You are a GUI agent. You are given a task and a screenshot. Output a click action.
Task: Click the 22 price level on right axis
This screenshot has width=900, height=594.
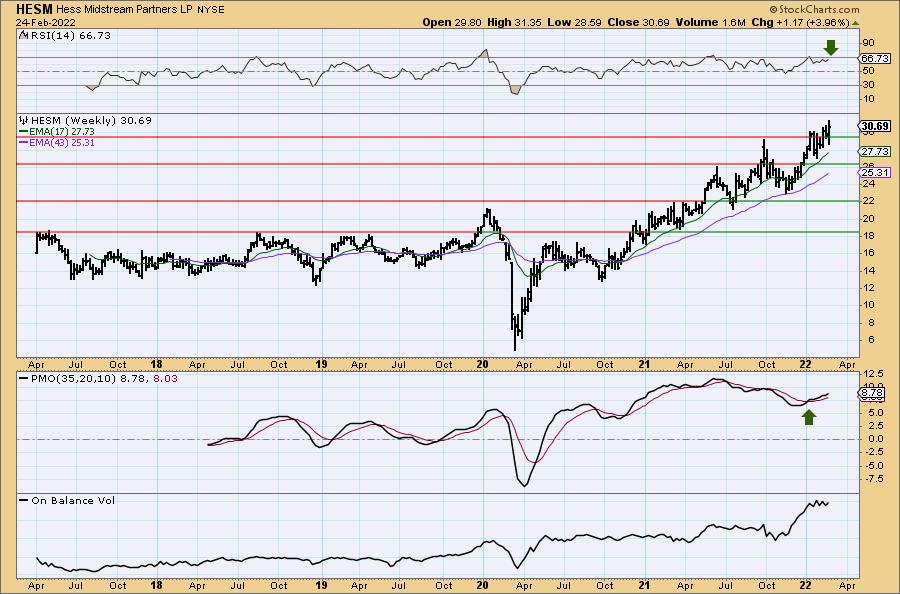[x=868, y=201]
